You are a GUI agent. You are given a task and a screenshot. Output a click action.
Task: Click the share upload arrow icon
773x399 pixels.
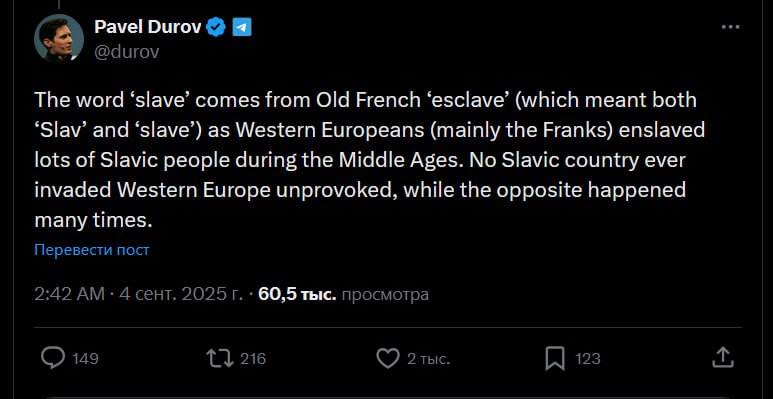coord(723,358)
